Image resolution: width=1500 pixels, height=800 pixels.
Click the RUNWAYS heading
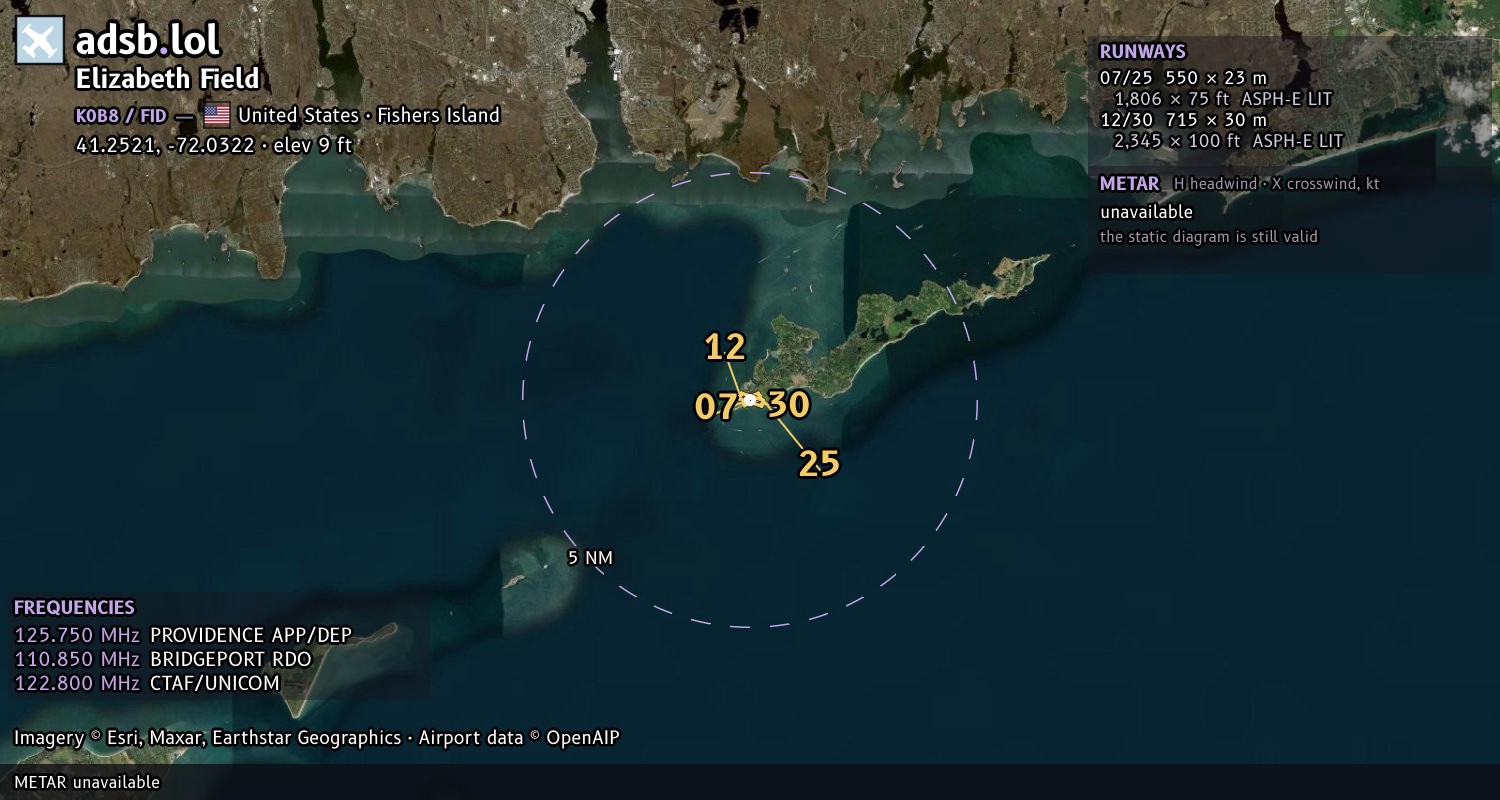pyautogui.click(x=1143, y=52)
